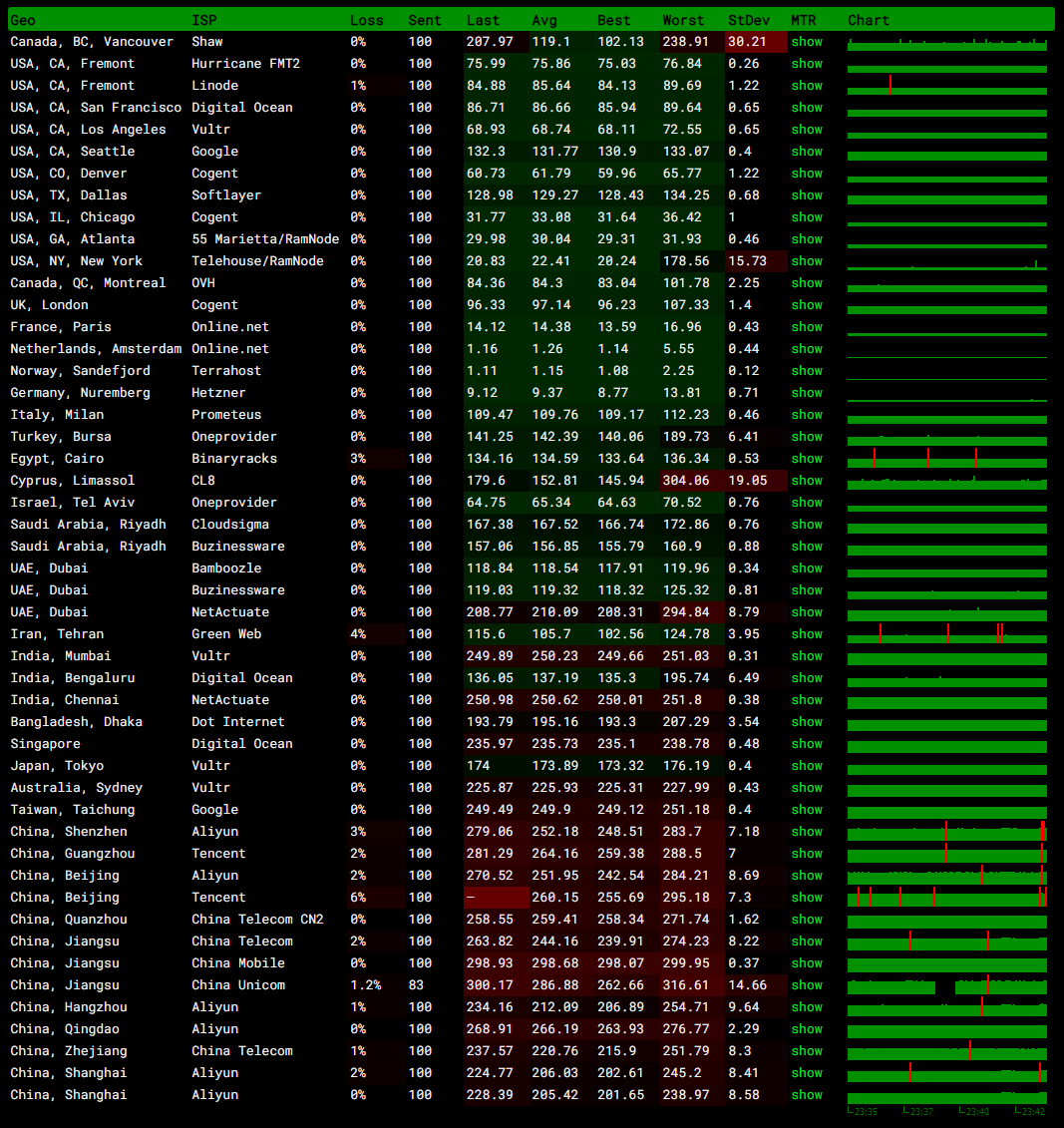The height and width of the screenshot is (1128, 1064).
Task: Click show link for Hurricane FMT2 row
Action: (807, 63)
